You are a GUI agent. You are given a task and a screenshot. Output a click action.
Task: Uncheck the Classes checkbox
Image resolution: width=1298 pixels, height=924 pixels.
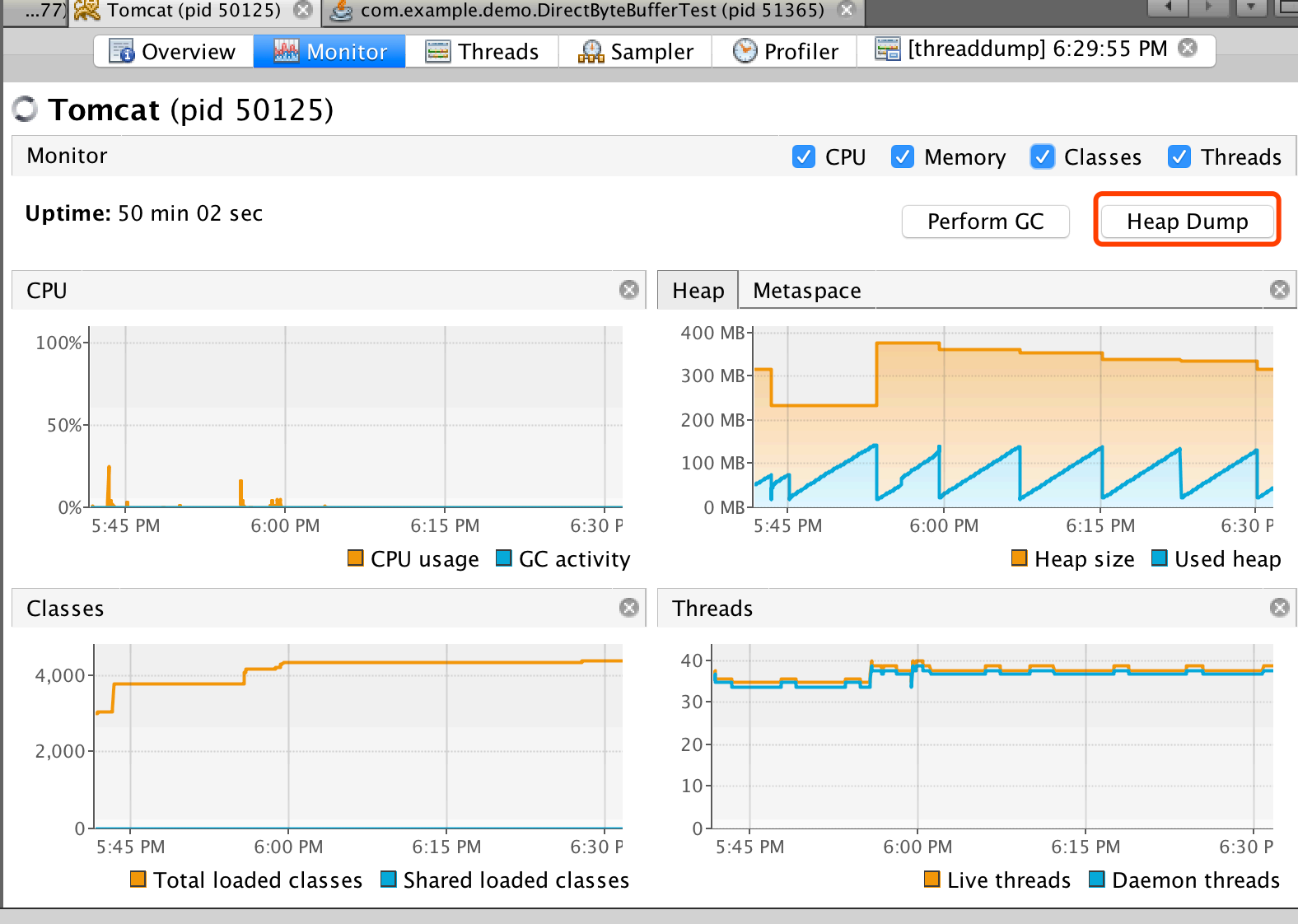click(x=1043, y=156)
